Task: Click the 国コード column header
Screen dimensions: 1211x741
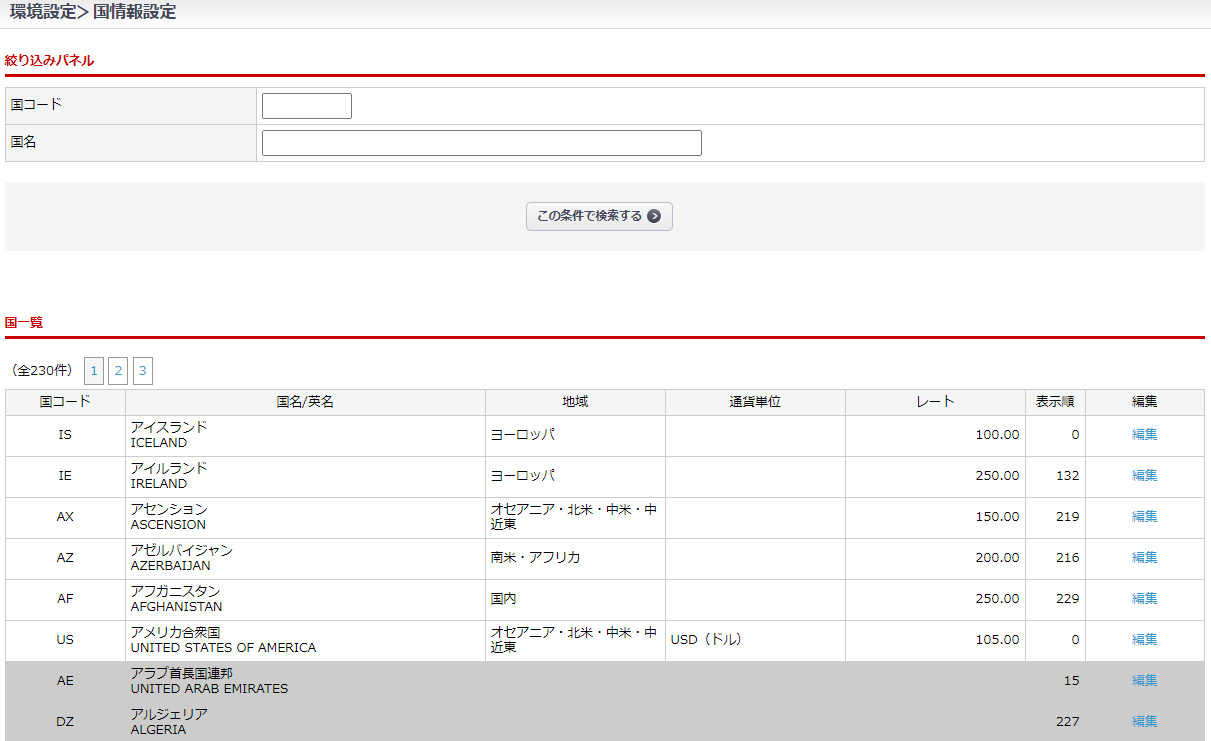Action: pyautogui.click(x=65, y=402)
